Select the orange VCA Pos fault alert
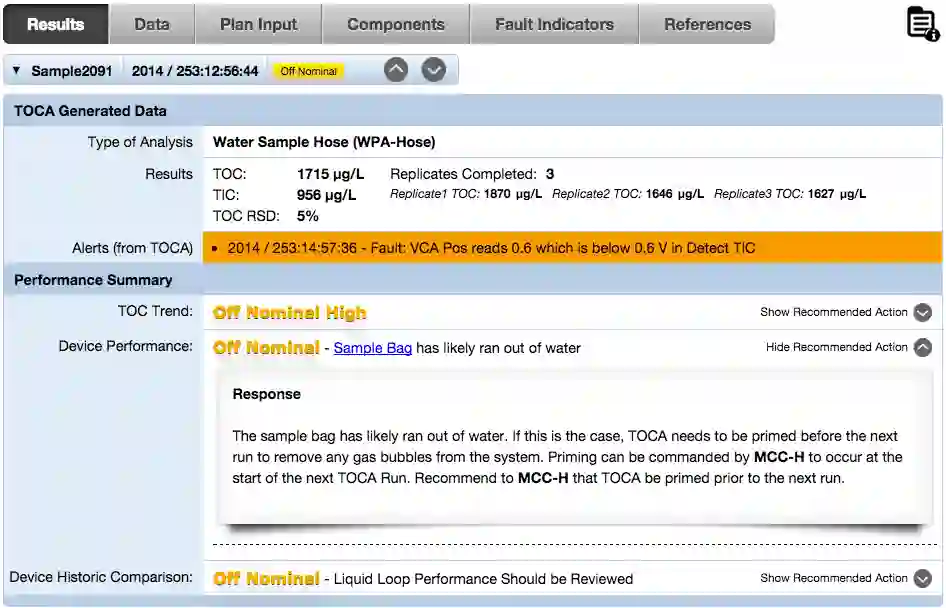Viewport: 946px width, 608px height. point(572,248)
